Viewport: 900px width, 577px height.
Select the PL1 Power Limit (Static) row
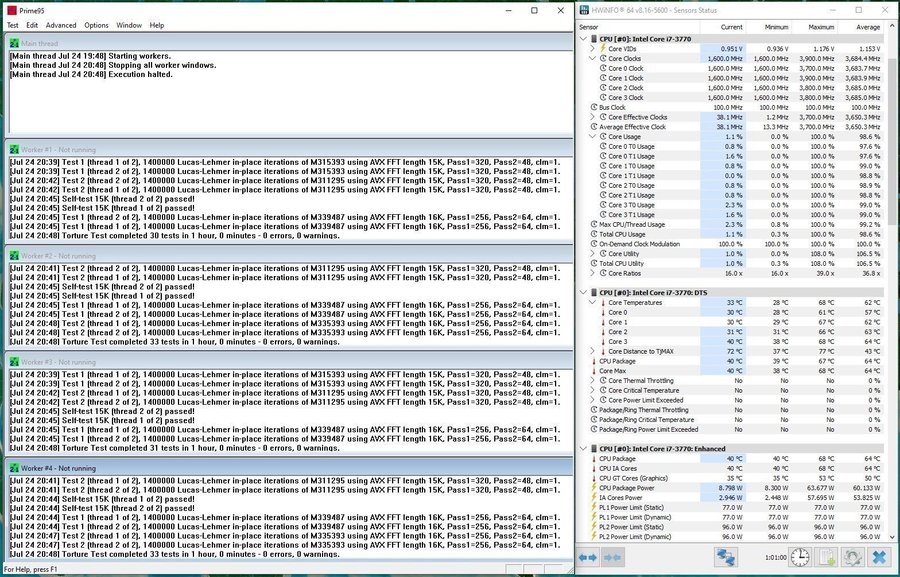(732, 508)
